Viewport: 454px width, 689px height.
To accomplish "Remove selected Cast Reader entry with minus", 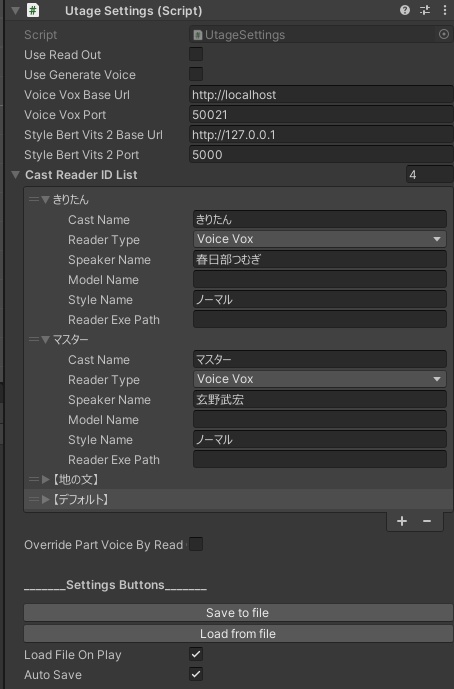I will [427, 521].
